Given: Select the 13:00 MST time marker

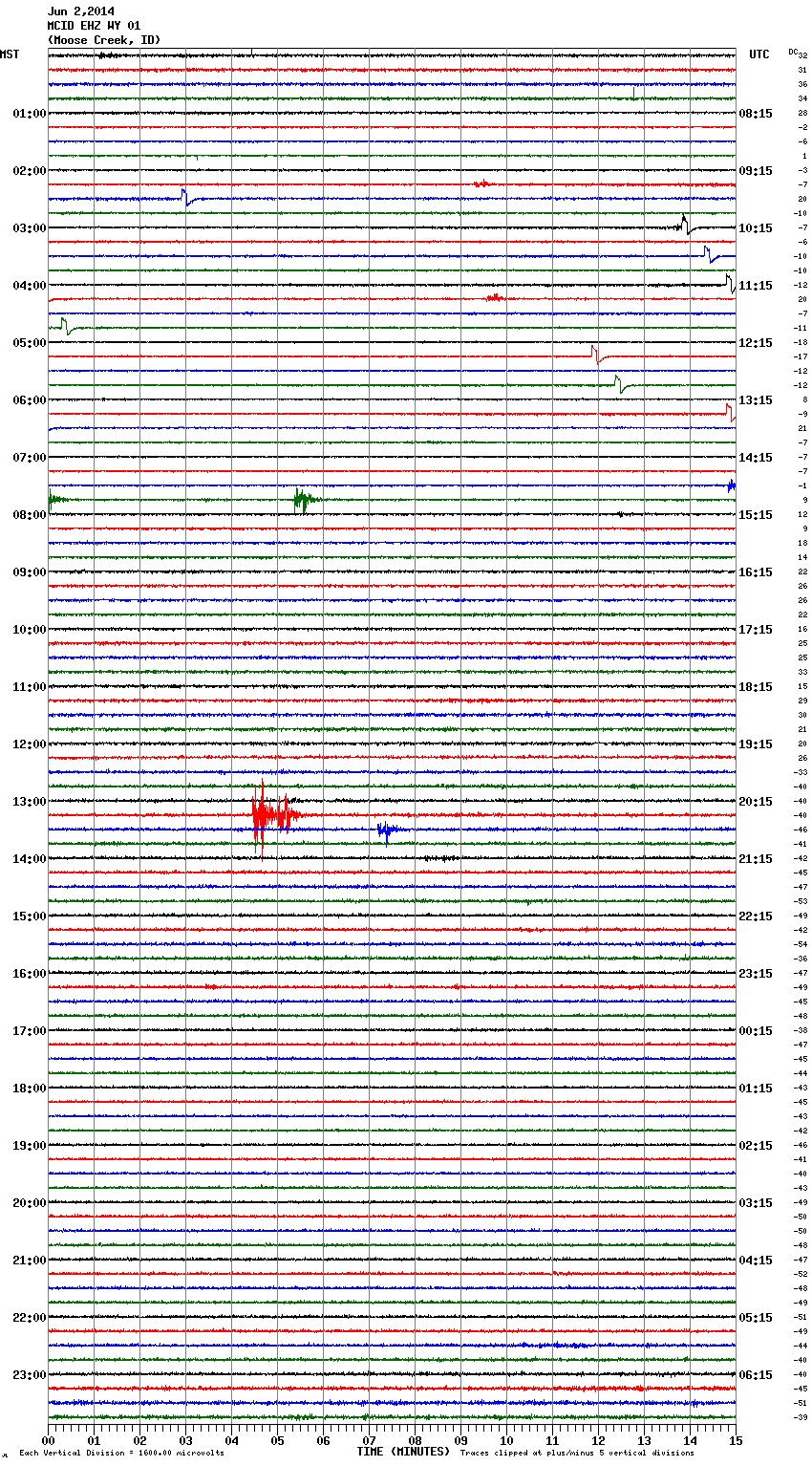Looking at the screenshot, I should pyautogui.click(x=29, y=801).
